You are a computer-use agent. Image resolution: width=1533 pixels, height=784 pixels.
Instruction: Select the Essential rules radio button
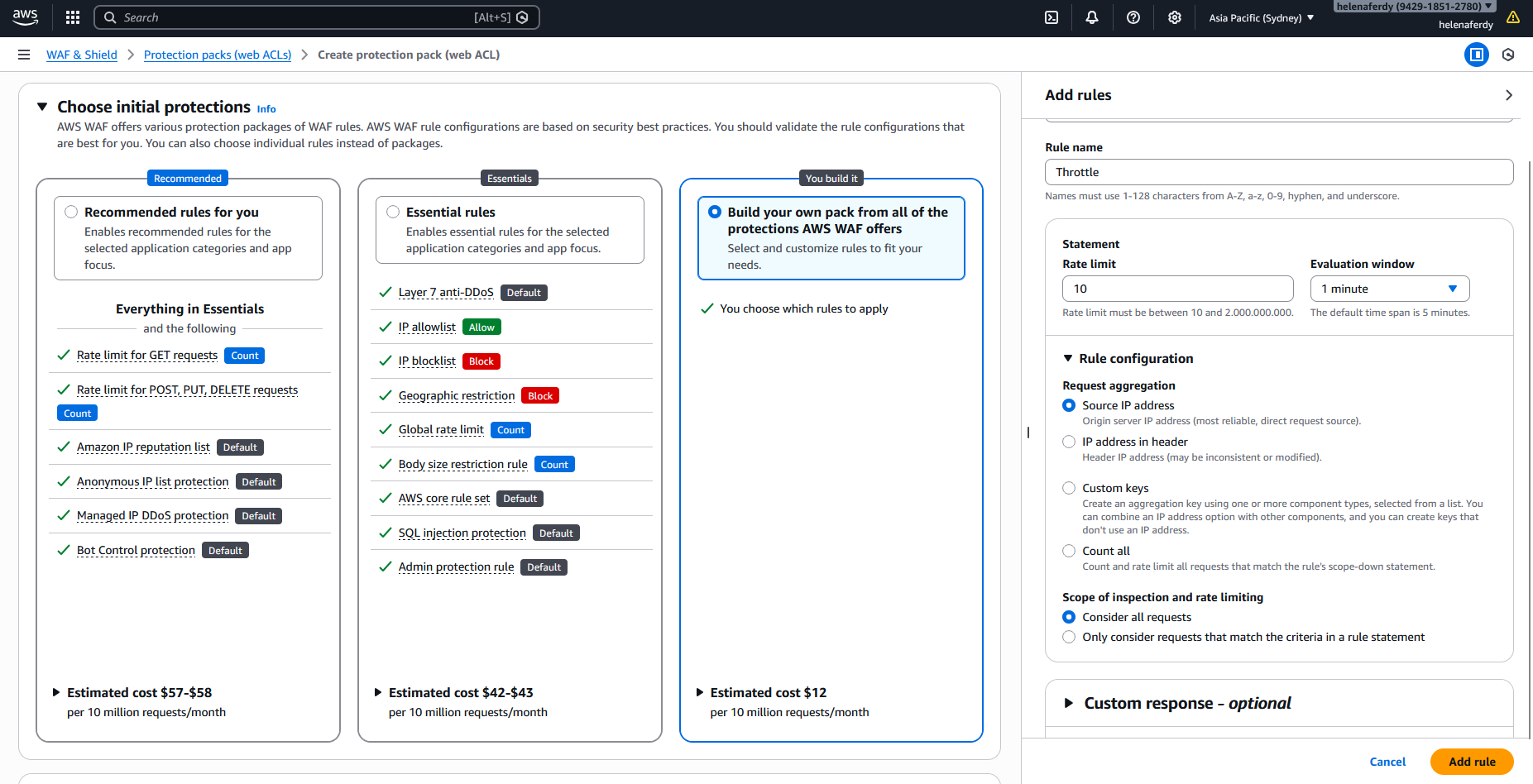click(393, 213)
